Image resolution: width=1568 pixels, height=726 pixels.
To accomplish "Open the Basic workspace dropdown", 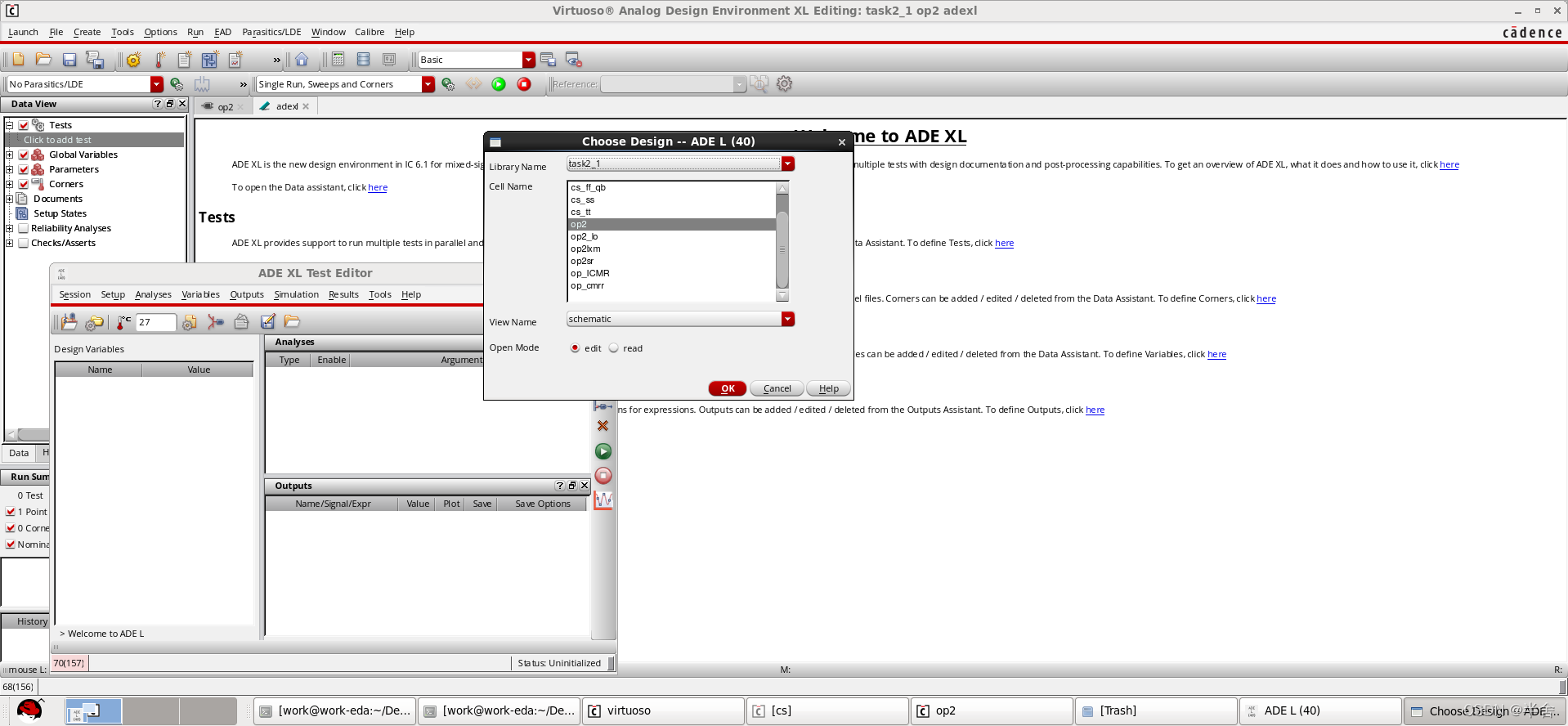I will 529,60.
